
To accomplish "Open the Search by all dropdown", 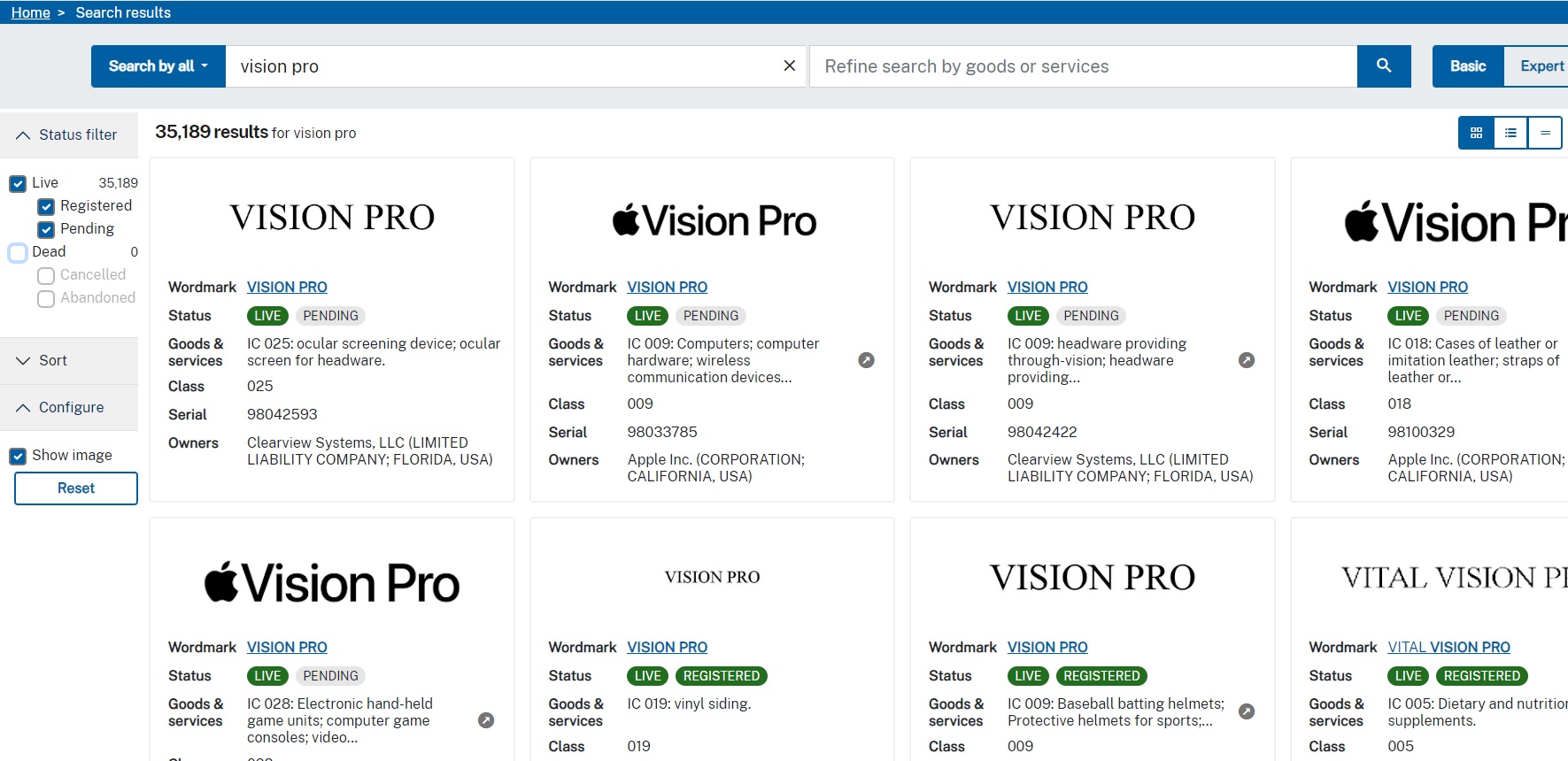I will pyautogui.click(x=158, y=66).
